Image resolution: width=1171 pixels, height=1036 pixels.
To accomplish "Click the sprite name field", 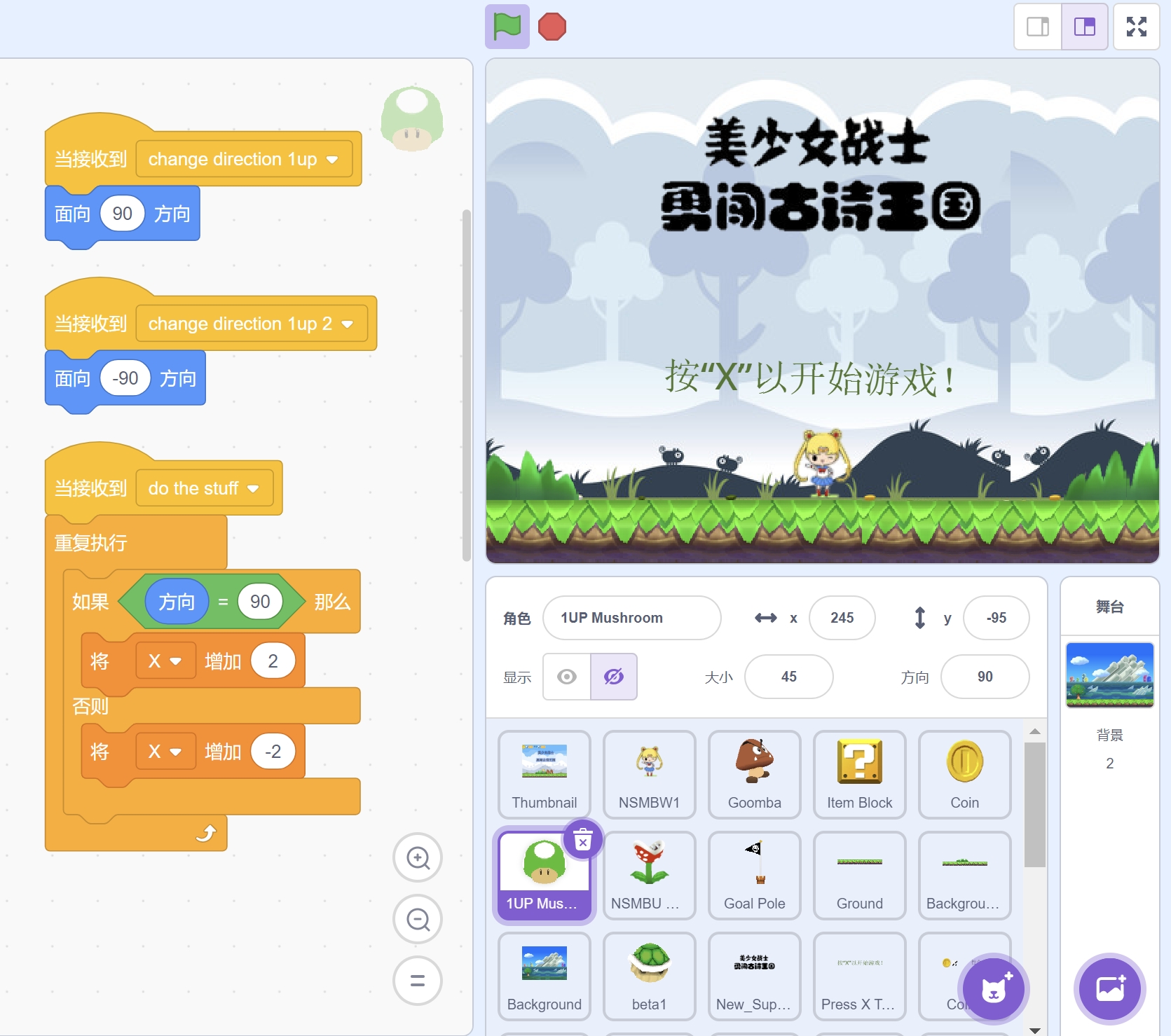I will point(631,618).
